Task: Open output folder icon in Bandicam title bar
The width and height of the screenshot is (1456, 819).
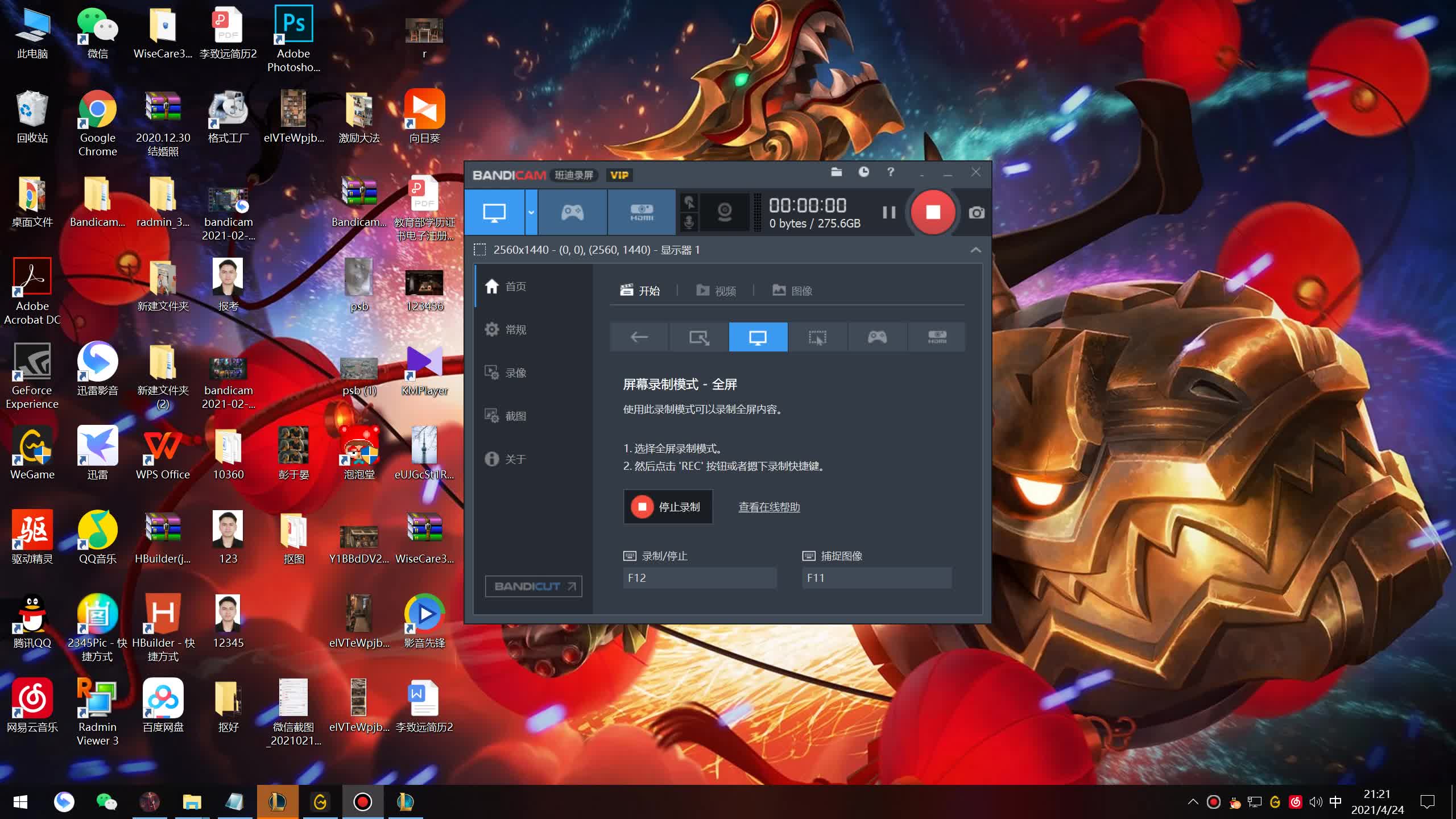Action: pos(836,172)
